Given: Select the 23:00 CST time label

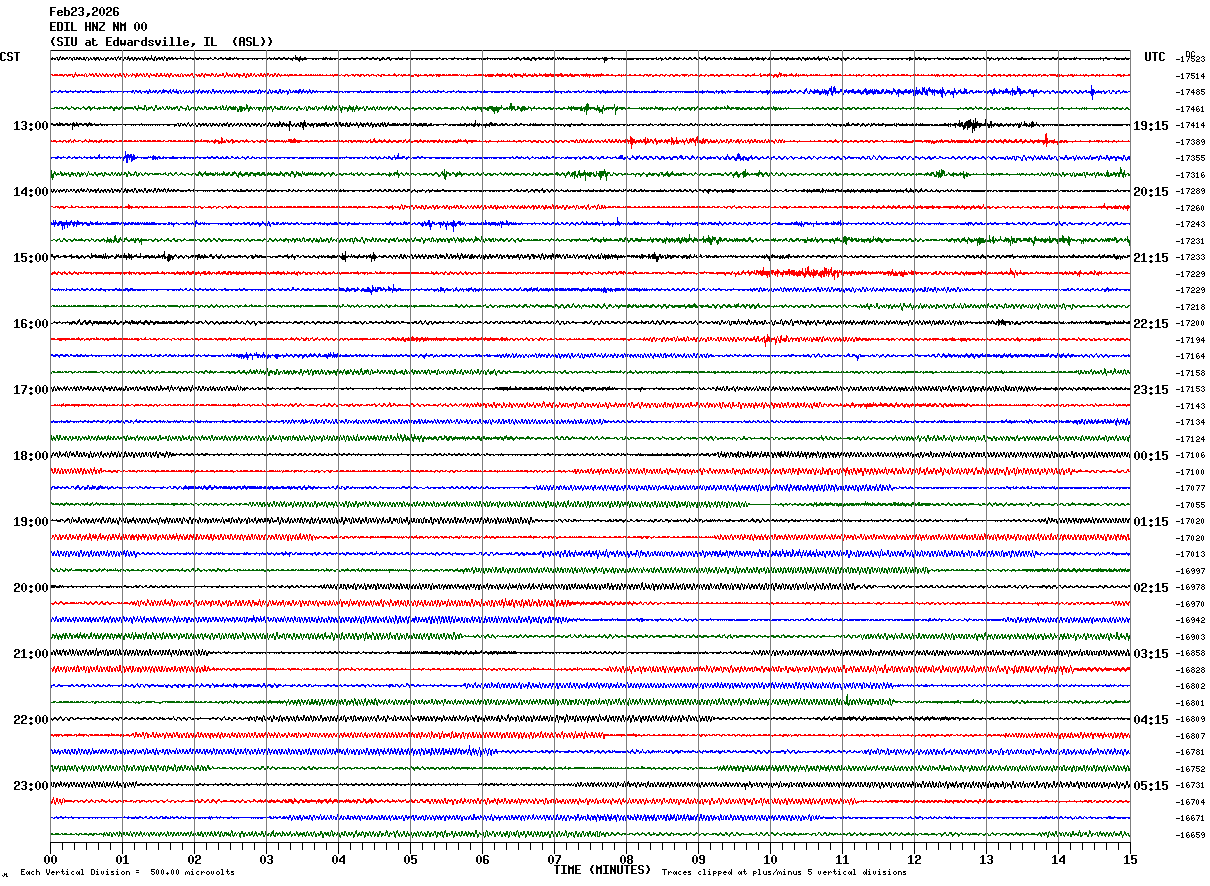Looking at the screenshot, I should (x=30, y=786).
